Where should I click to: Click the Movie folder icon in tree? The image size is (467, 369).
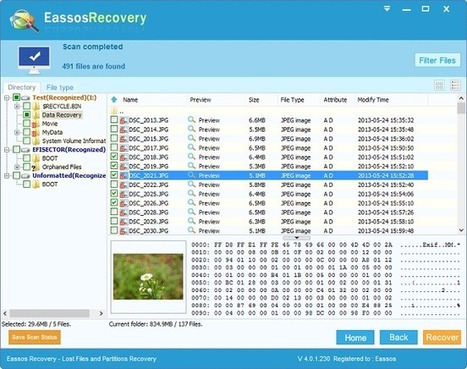36,124
